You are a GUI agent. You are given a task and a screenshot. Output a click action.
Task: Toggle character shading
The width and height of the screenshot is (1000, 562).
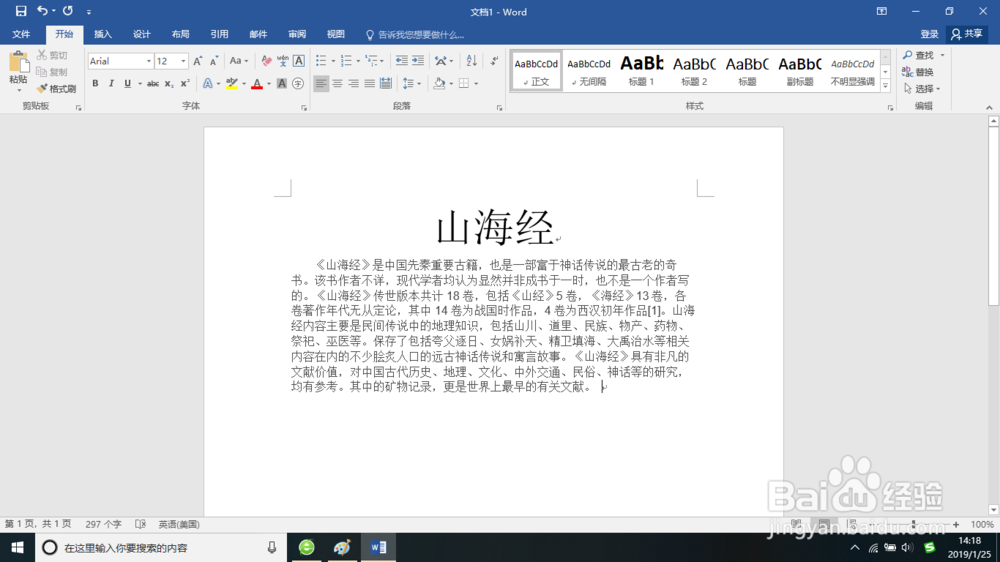(281, 84)
